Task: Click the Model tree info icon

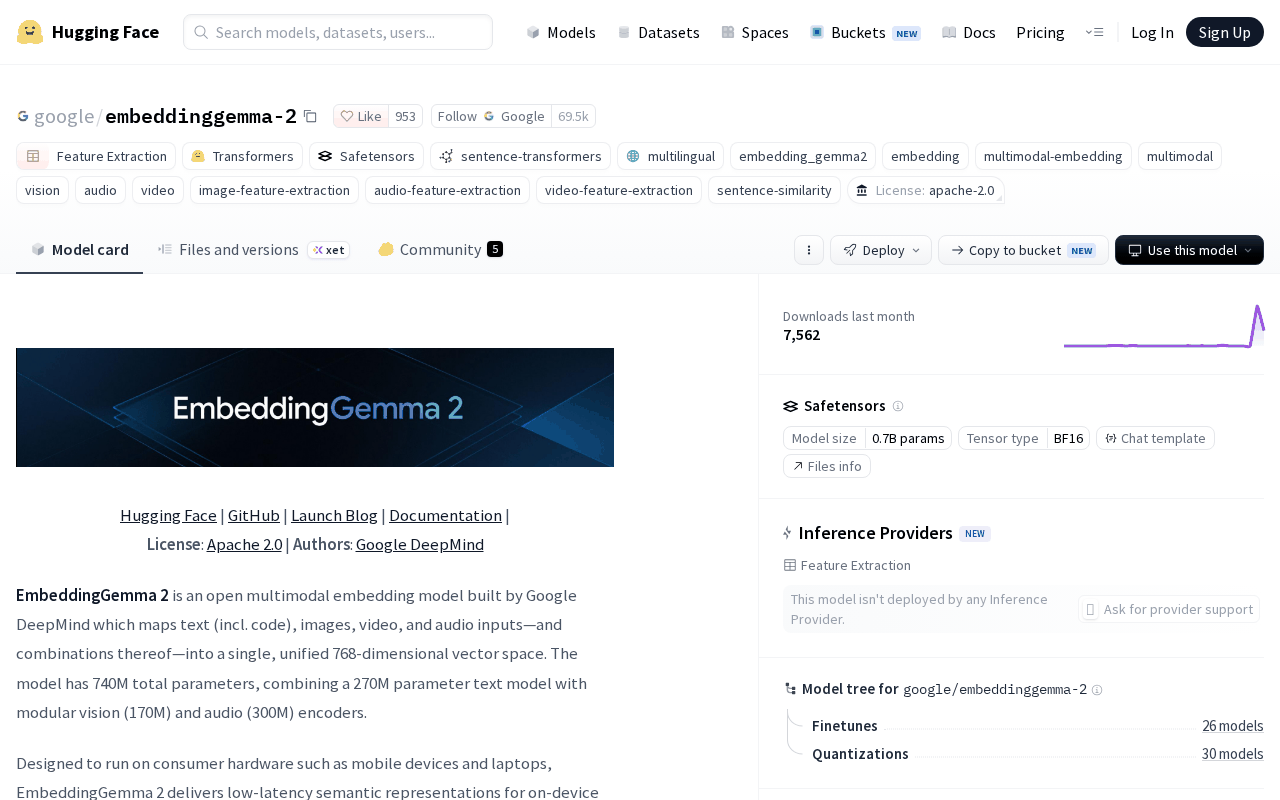Action: 1097,690
